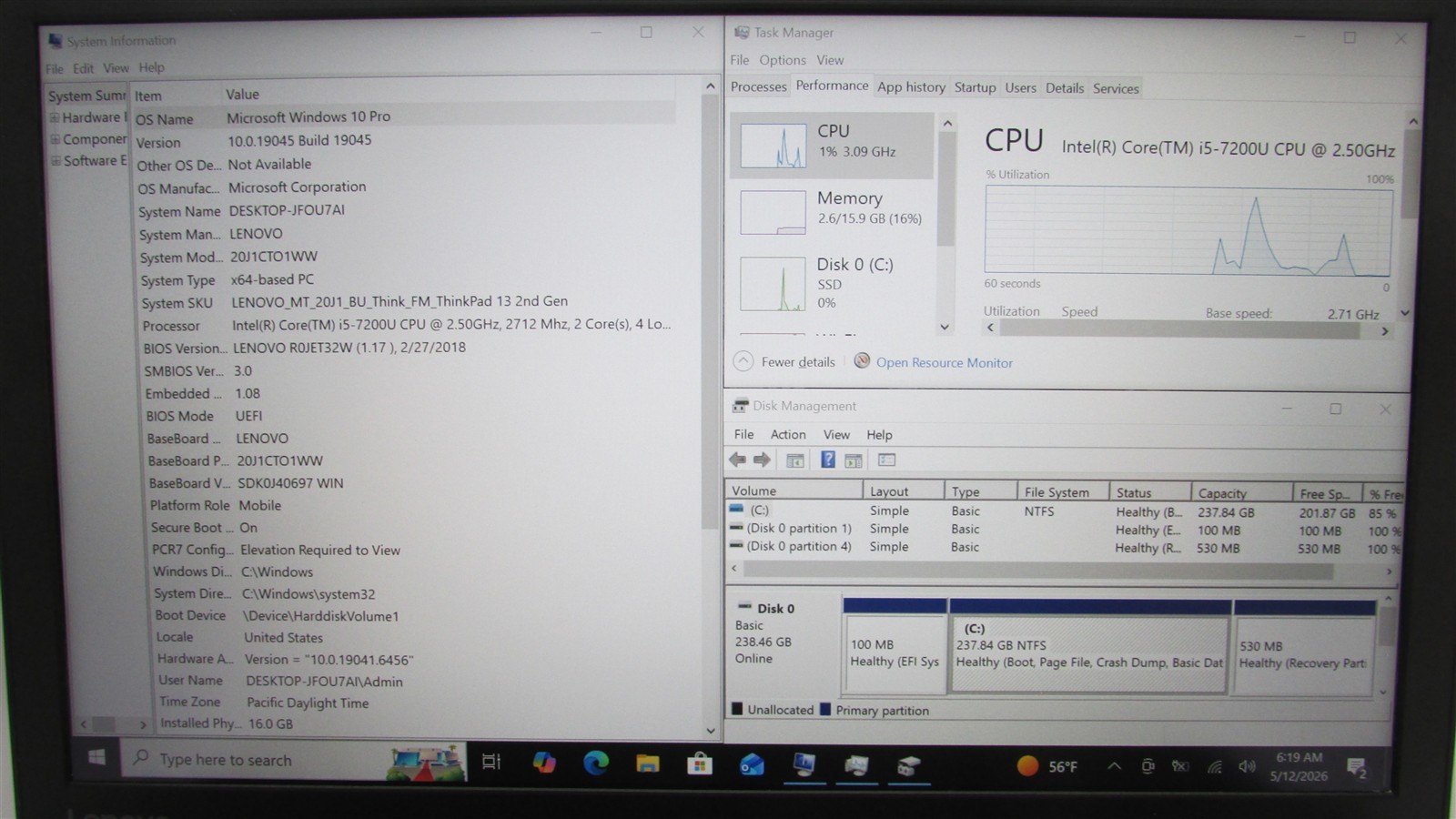
Task: Open System Information View menu
Action: tap(116, 68)
